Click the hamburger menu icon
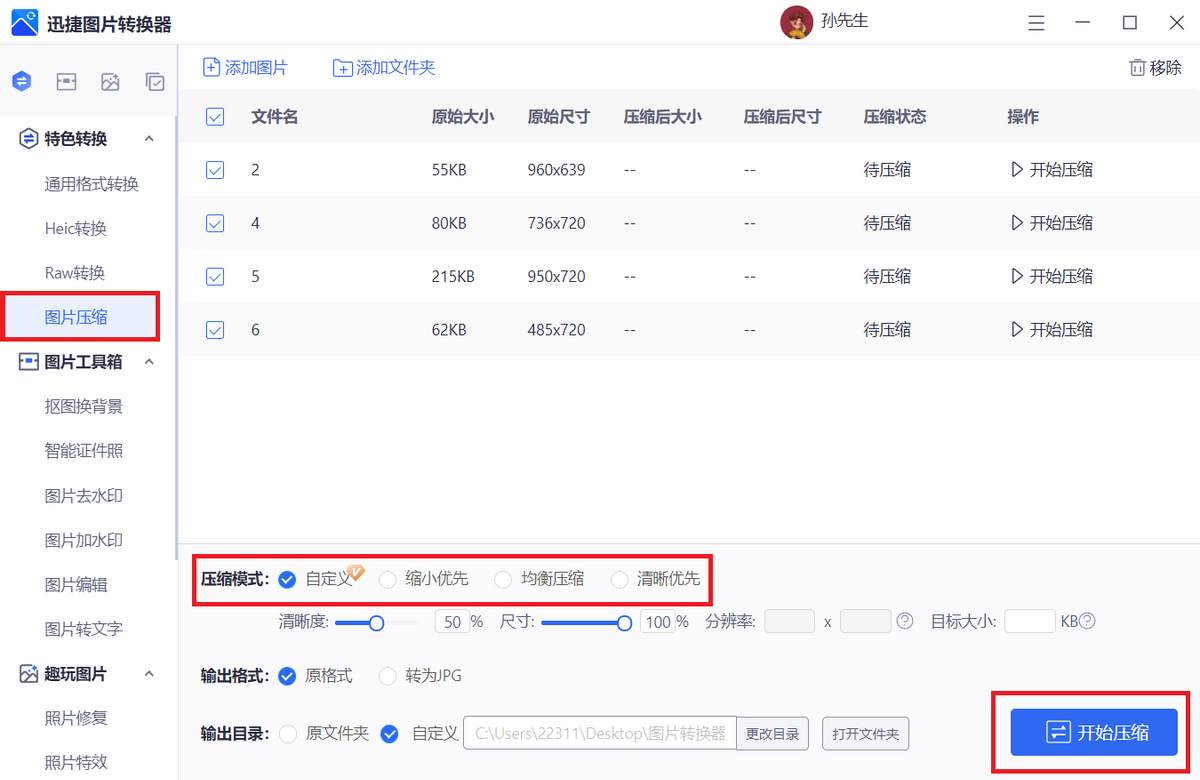This screenshot has height=780, width=1200. 1036,22
